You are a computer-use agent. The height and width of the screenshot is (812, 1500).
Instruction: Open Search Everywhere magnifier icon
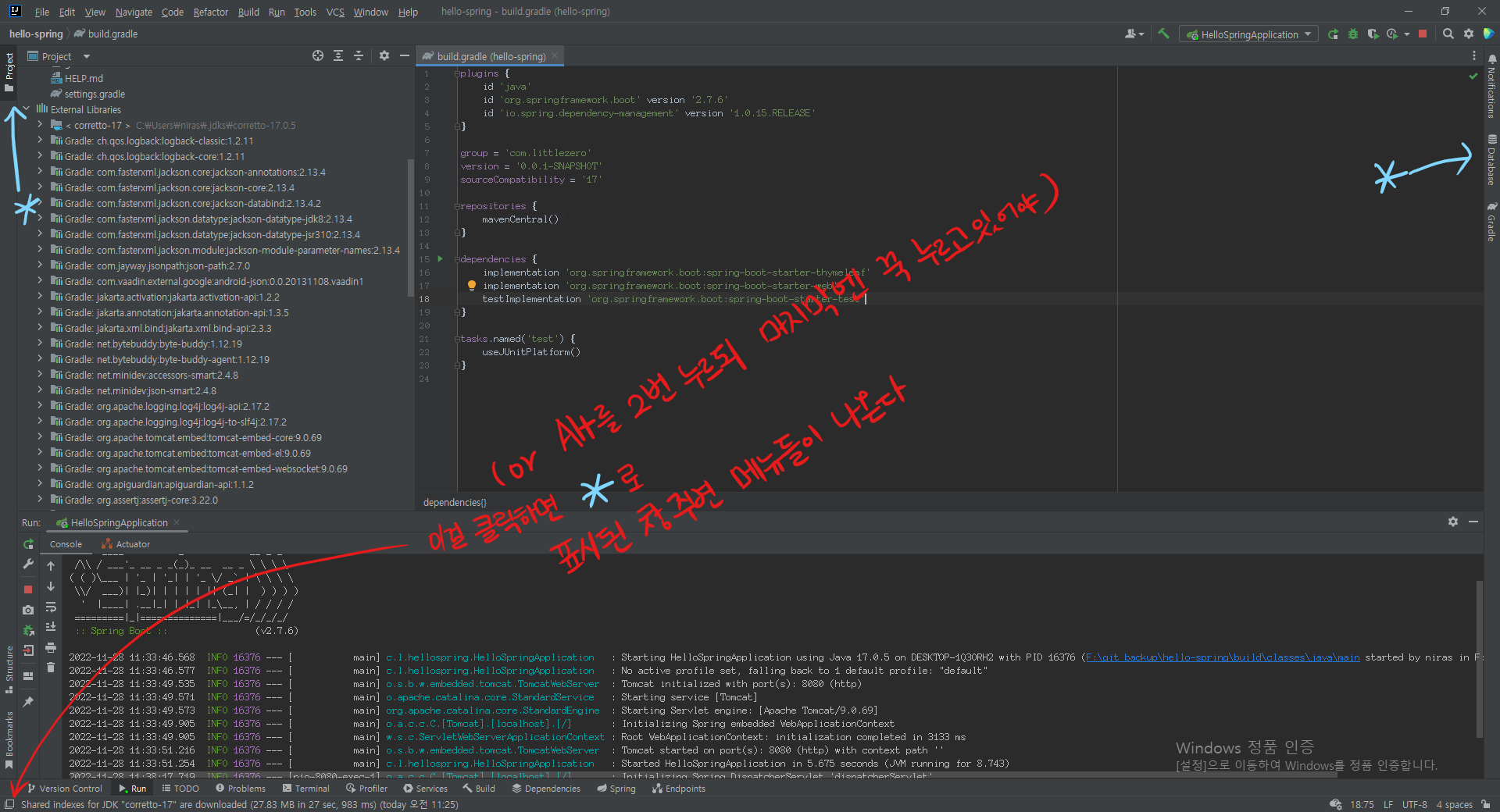1448,34
